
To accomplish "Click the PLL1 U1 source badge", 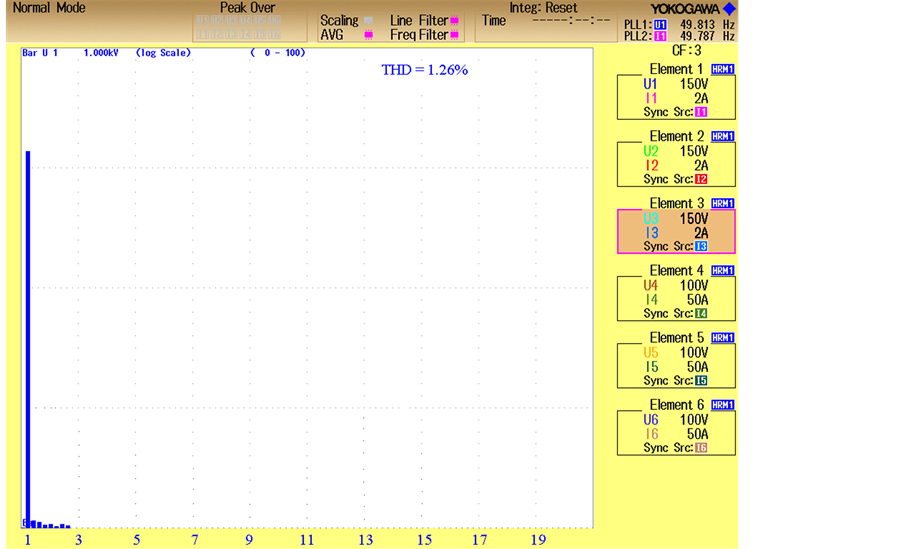I will click(659, 23).
